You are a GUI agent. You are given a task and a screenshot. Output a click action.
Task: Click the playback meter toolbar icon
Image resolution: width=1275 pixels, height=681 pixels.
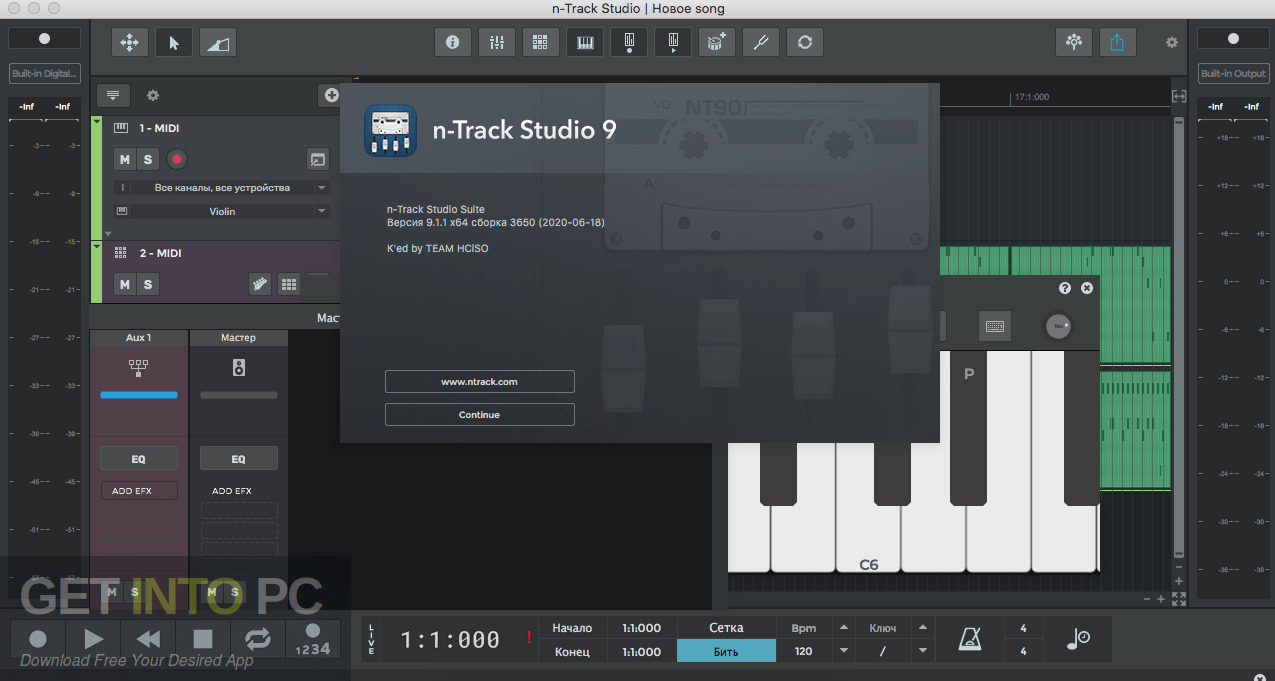tap(672, 42)
